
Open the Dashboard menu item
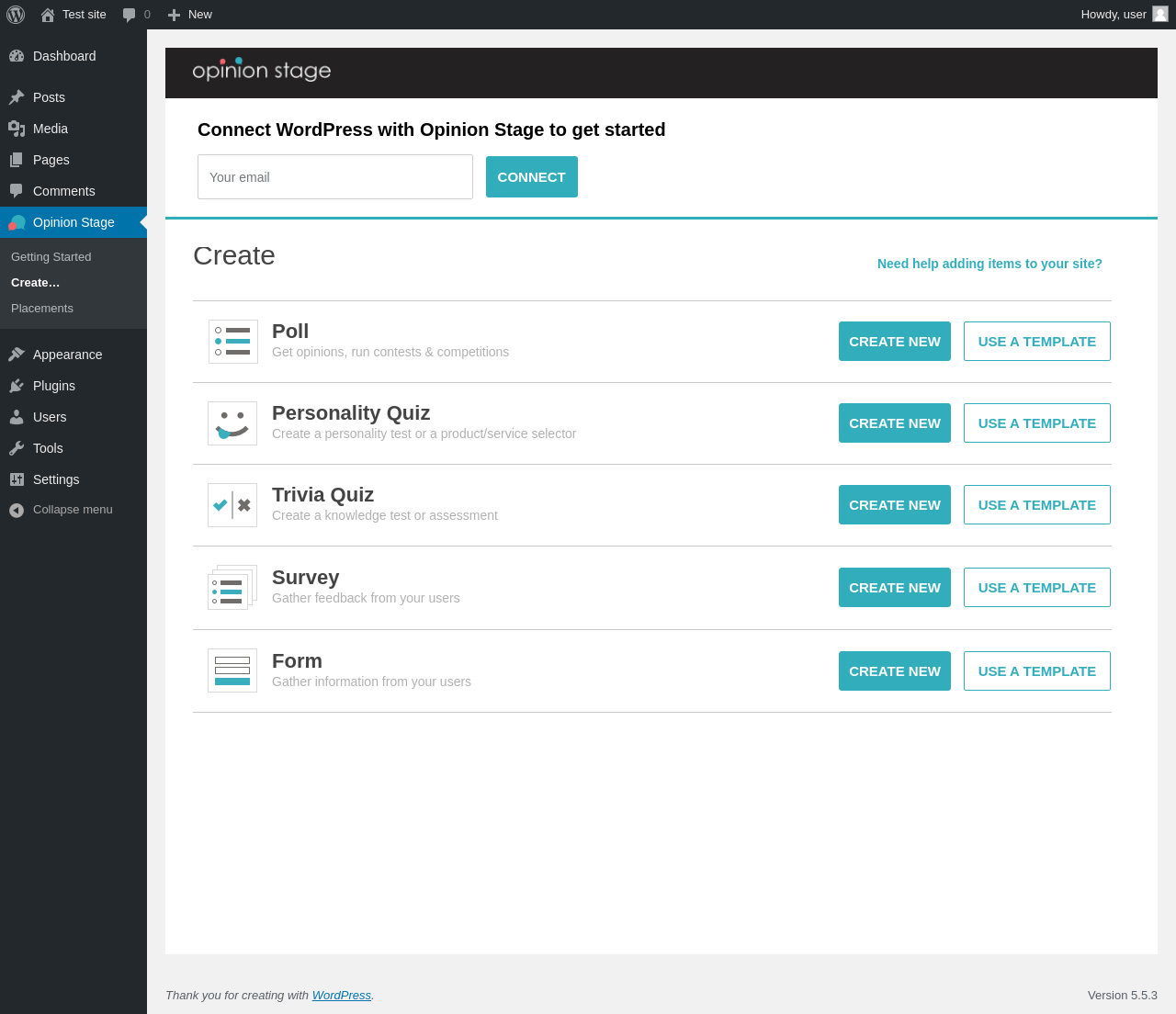pyautogui.click(x=73, y=56)
